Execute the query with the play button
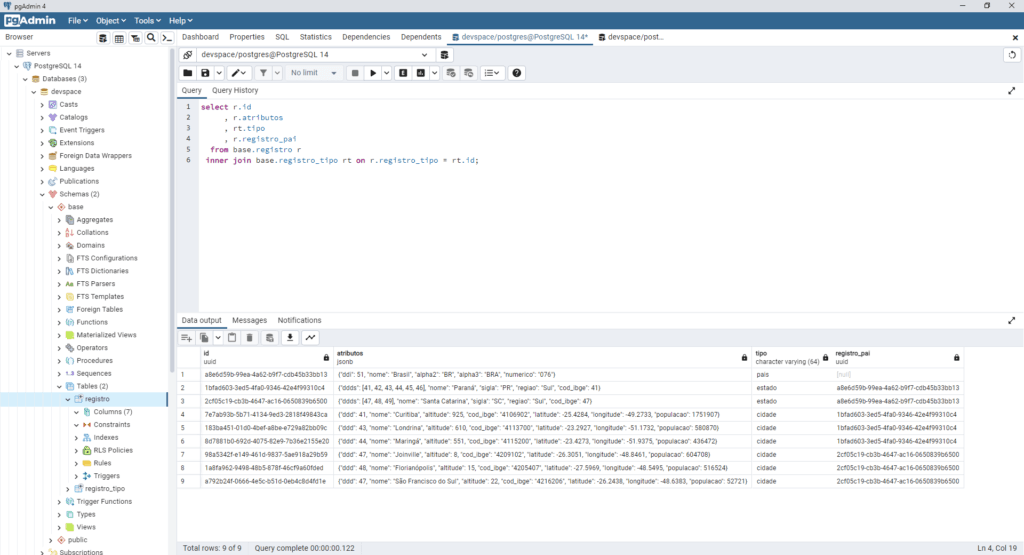 pyautogui.click(x=373, y=73)
